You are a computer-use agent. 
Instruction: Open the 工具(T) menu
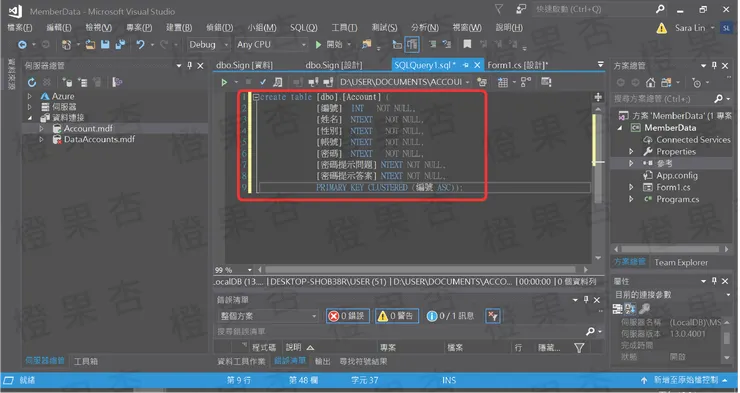pyautogui.click(x=344, y=28)
